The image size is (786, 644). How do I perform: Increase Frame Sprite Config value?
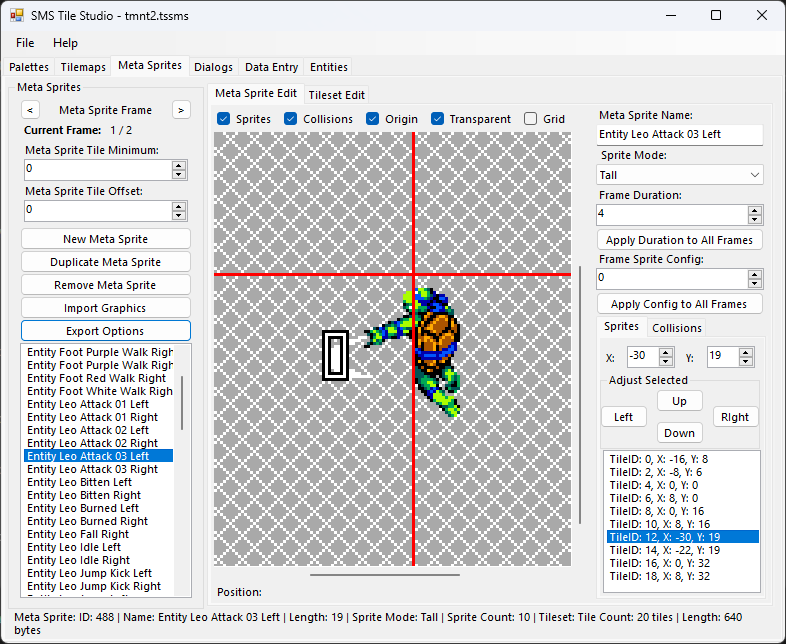pos(754,275)
